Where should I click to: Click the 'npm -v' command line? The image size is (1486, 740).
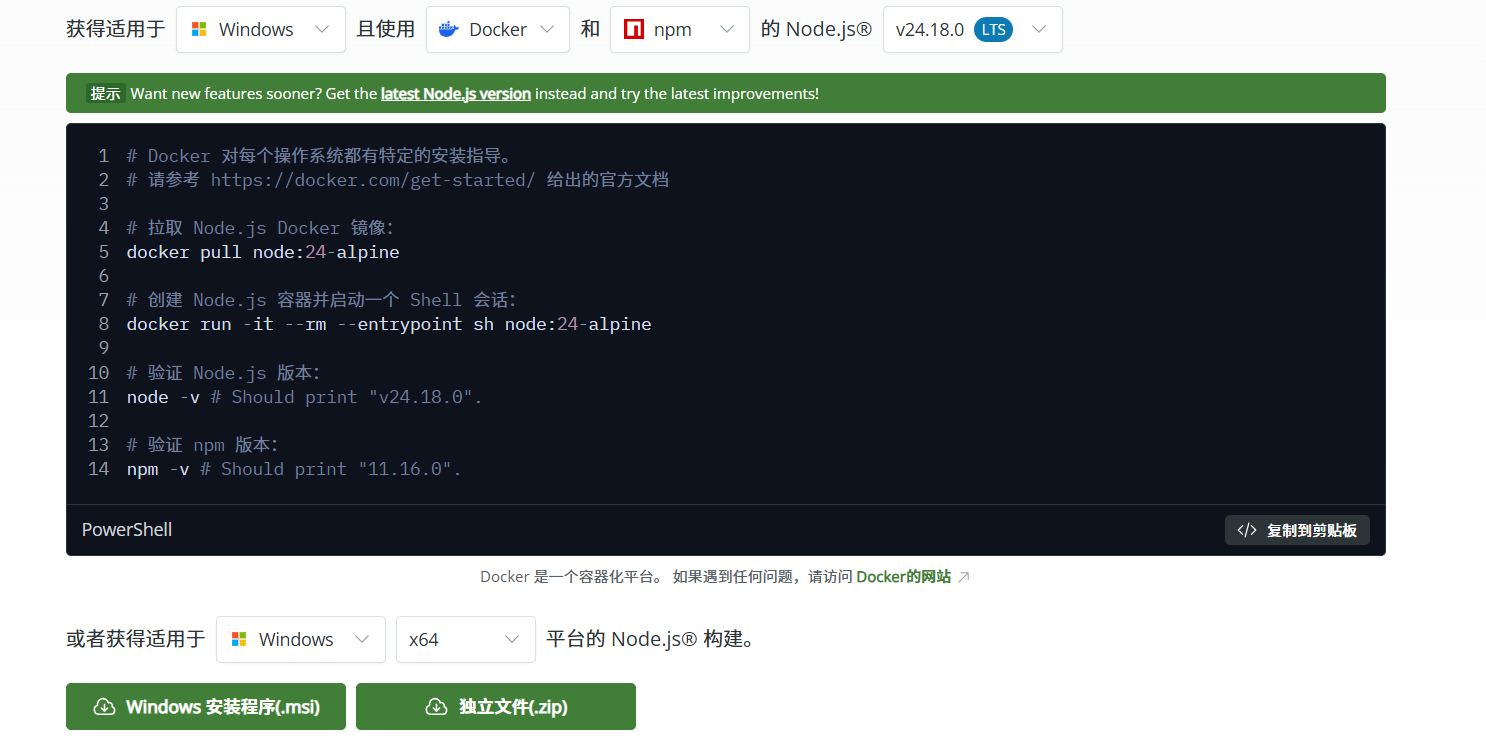point(294,469)
